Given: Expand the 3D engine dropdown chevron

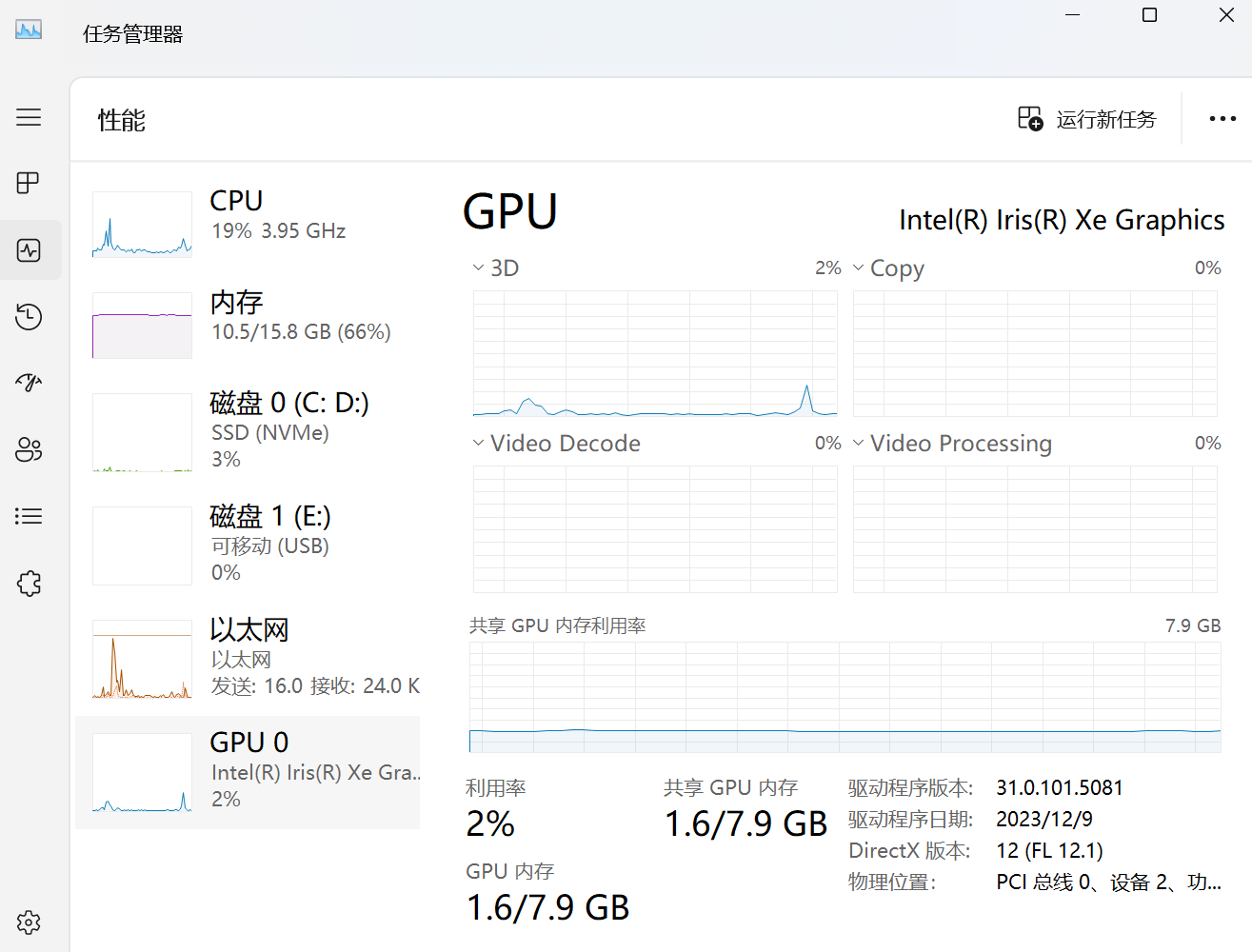Looking at the screenshot, I should click(478, 268).
